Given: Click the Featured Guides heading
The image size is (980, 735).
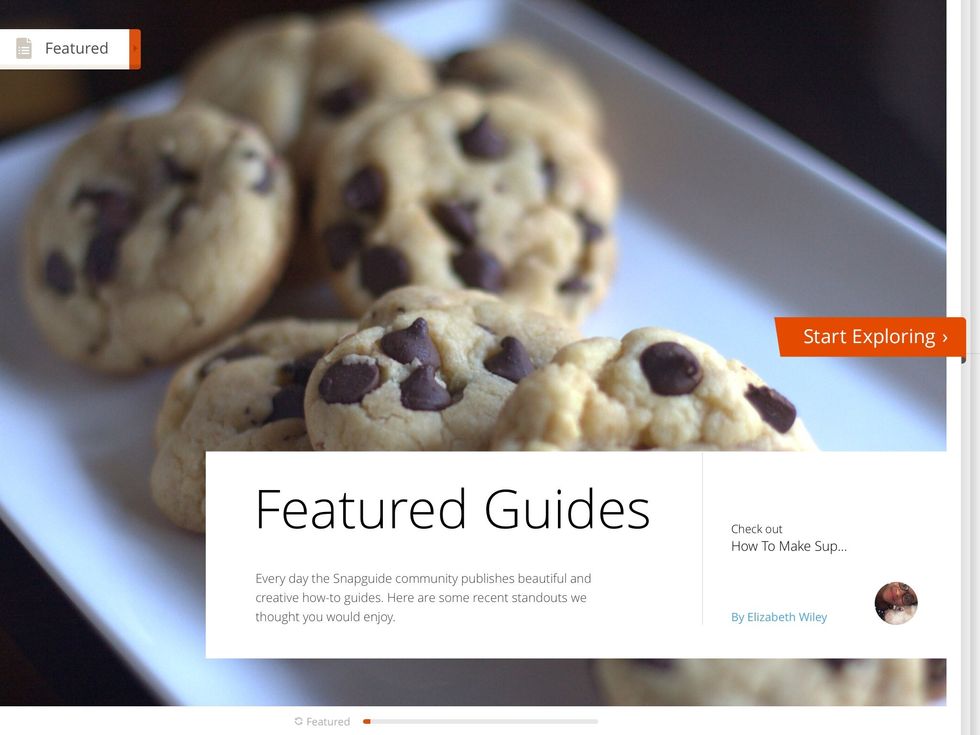Looking at the screenshot, I should click(452, 509).
